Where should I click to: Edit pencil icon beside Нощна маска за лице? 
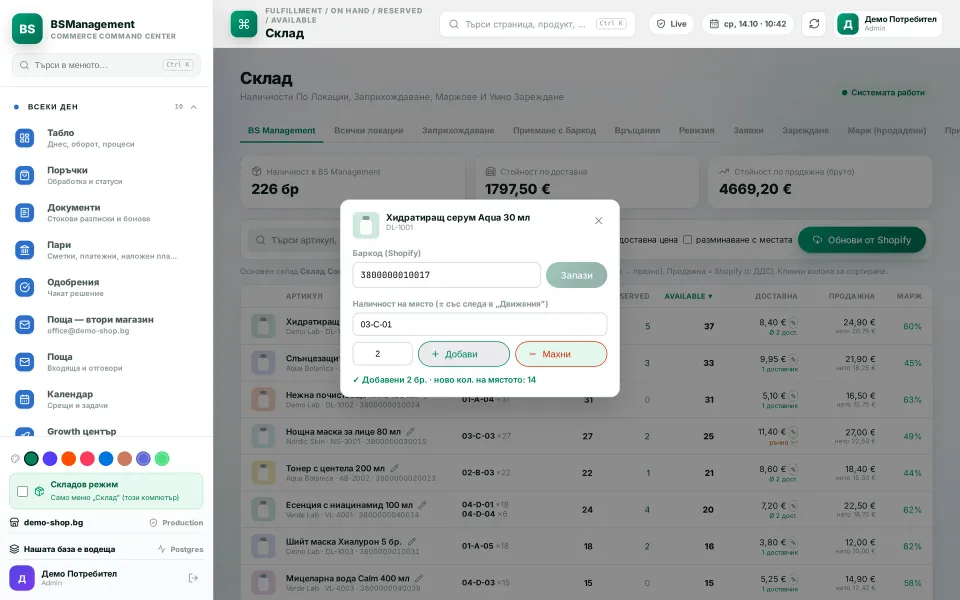tap(410, 432)
